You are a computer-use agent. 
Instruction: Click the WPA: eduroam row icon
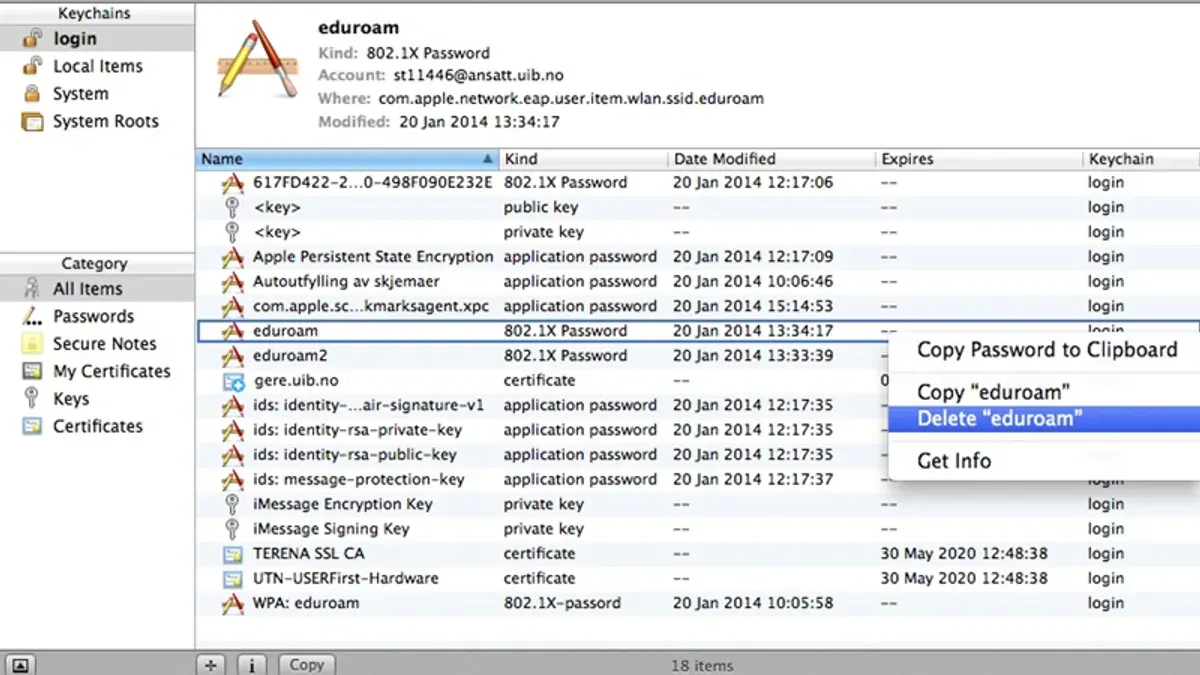point(232,603)
